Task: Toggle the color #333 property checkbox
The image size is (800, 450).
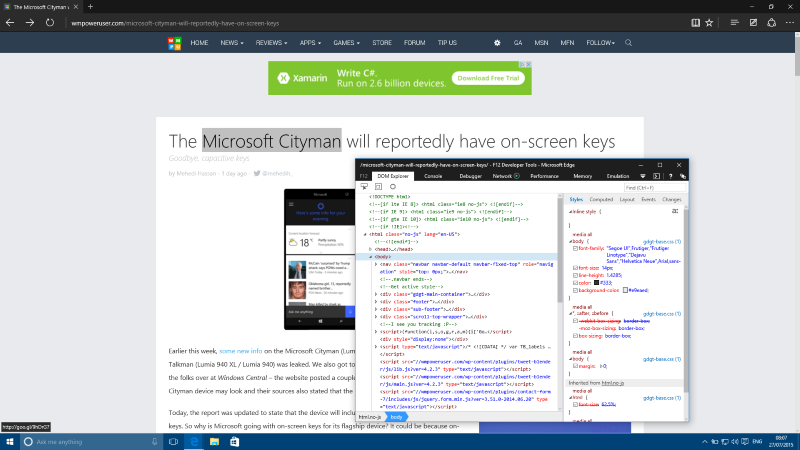Action: click(x=575, y=283)
